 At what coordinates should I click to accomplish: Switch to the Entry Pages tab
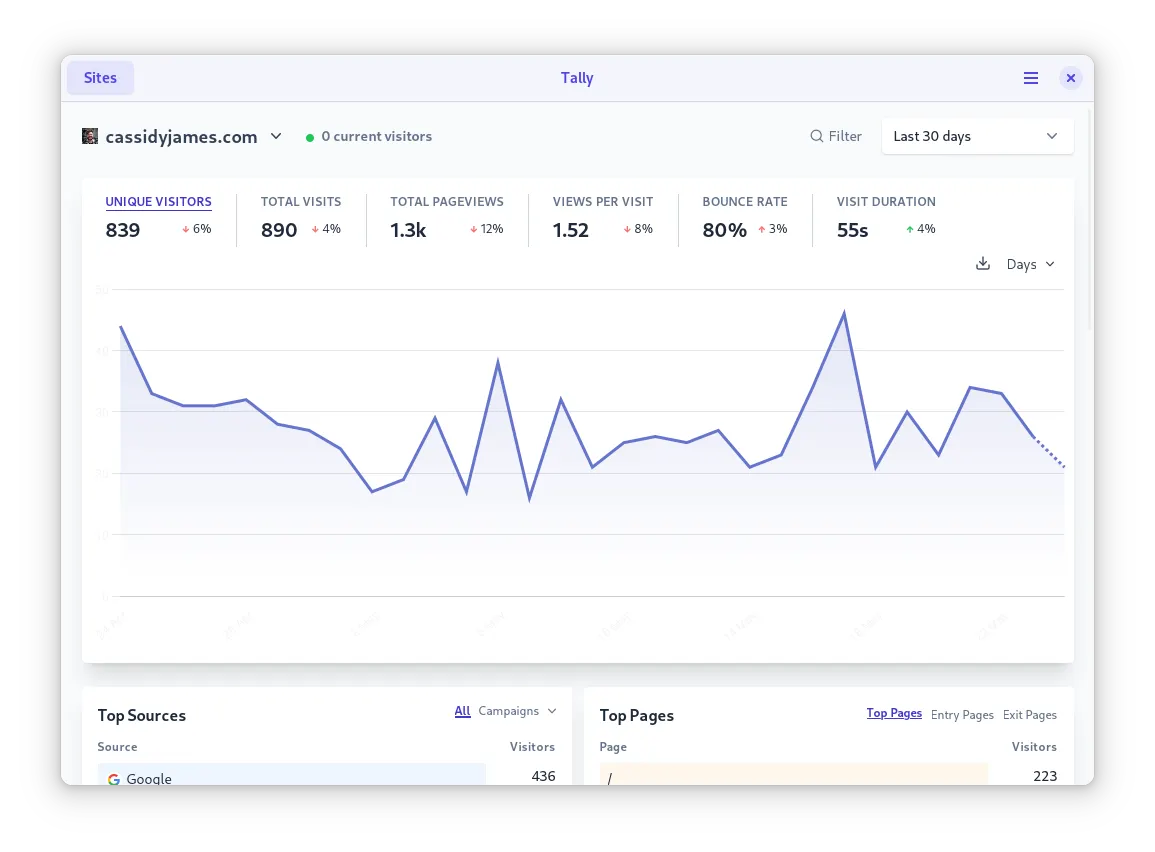click(x=962, y=715)
